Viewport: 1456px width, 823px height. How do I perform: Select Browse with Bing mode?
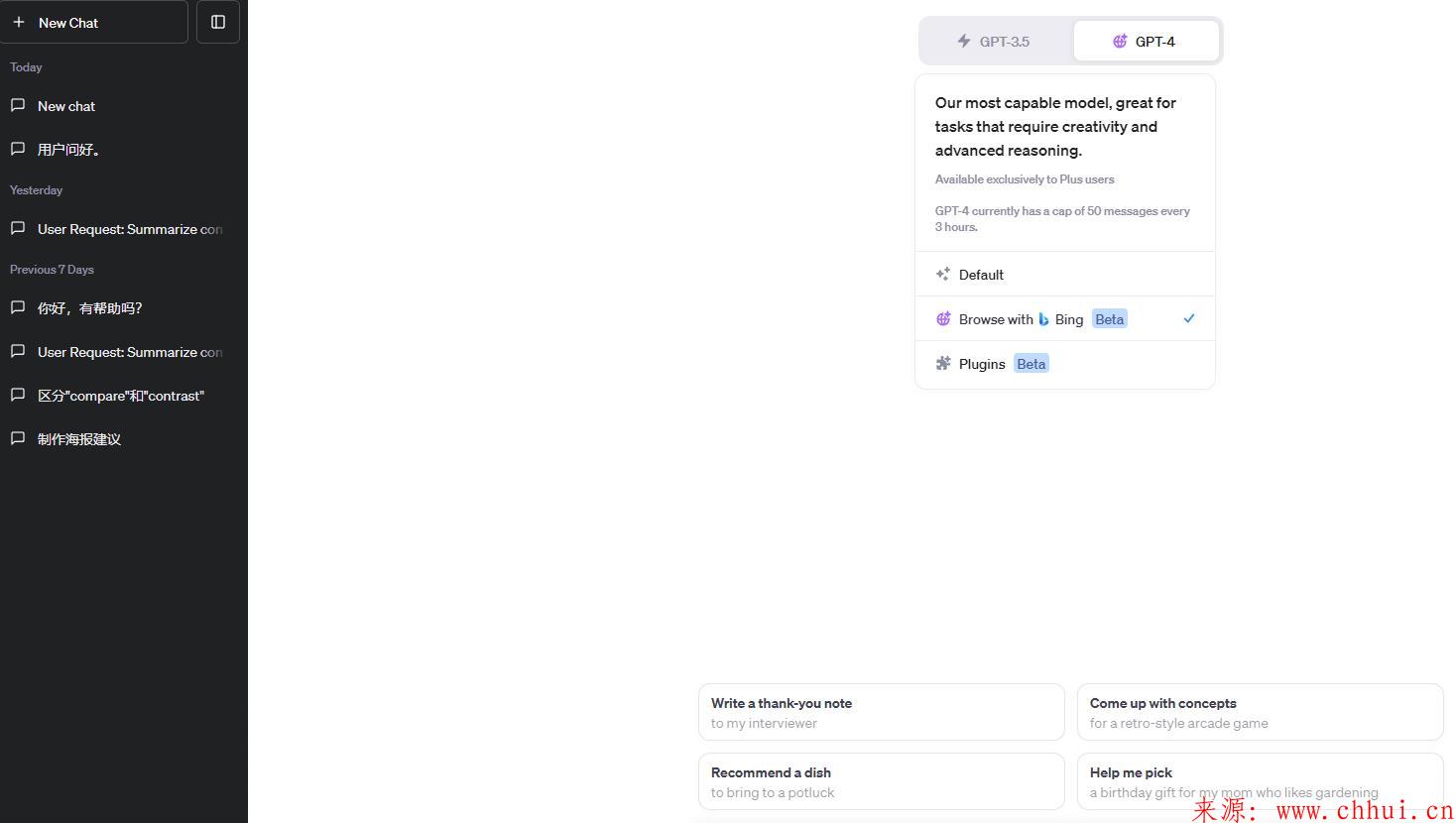tap(1065, 318)
